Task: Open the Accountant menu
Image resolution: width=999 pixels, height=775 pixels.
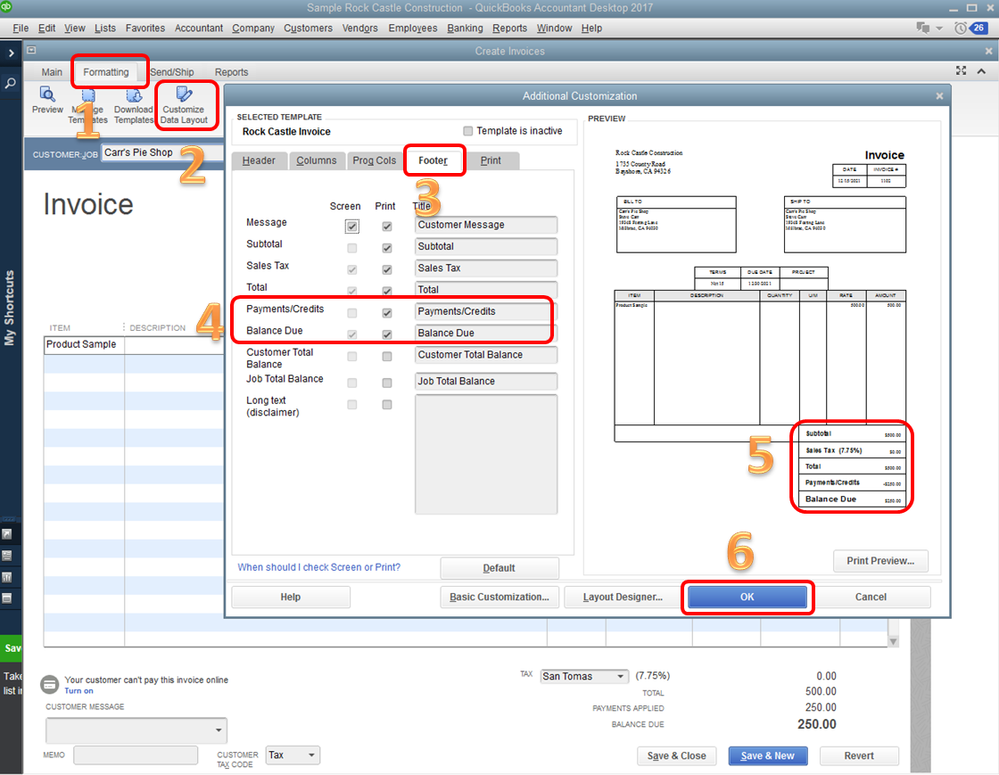Action: coord(199,28)
